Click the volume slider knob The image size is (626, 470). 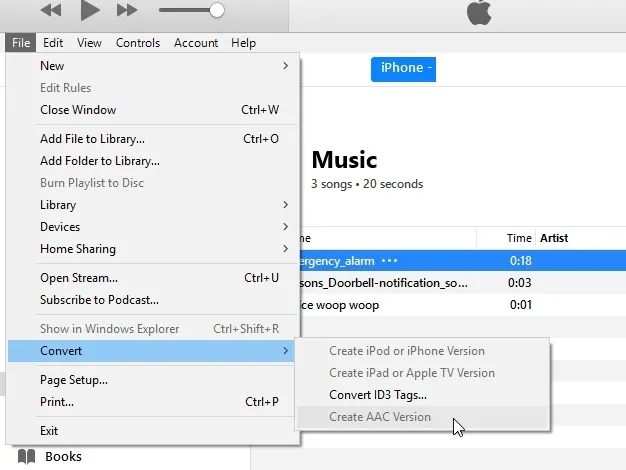217,10
